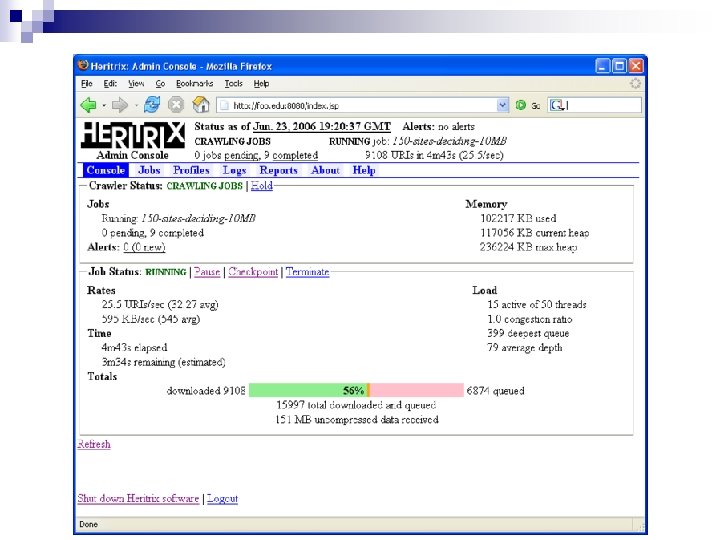Click '236224 KB max heap' text
720x540 pixels.
coord(529,247)
